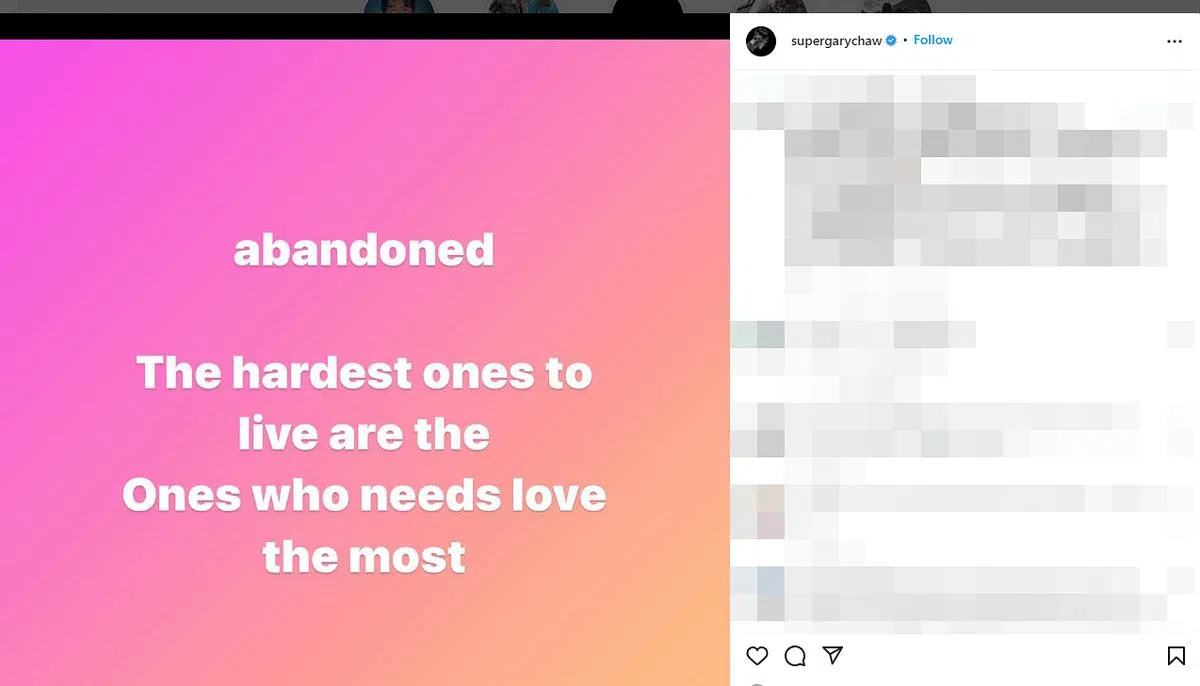Image resolution: width=1200 pixels, height=686 pixels.
Task: Click the word "abandoned" in the post
Action: (x=364, y=250)
